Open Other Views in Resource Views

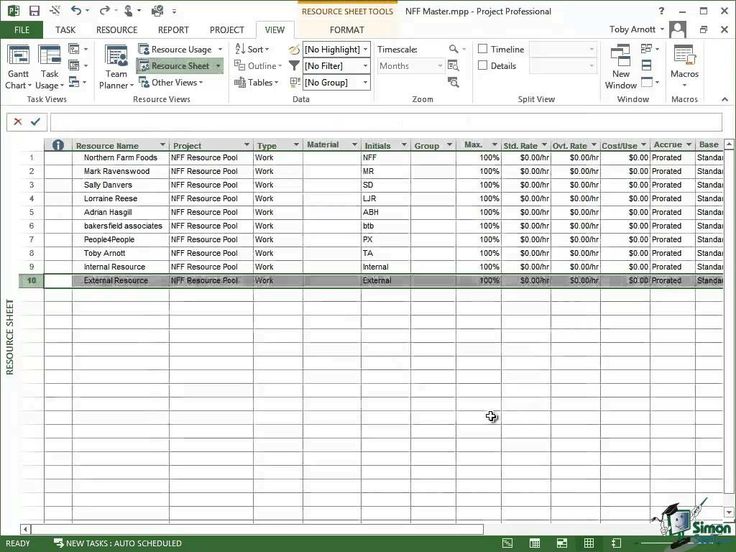pos(171,83)
